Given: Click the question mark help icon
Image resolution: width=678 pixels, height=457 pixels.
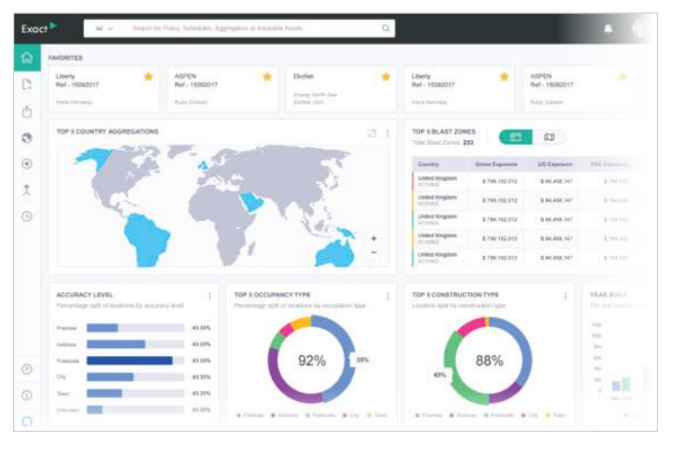Looking at the screenshot, I should point(27,369).
